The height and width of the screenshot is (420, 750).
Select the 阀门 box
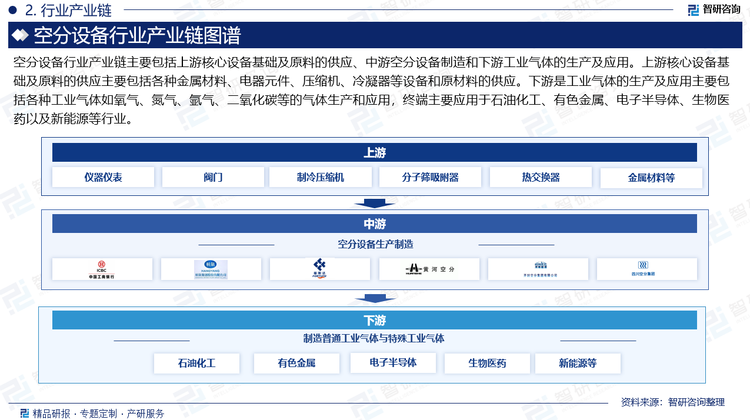click(213, 177)
